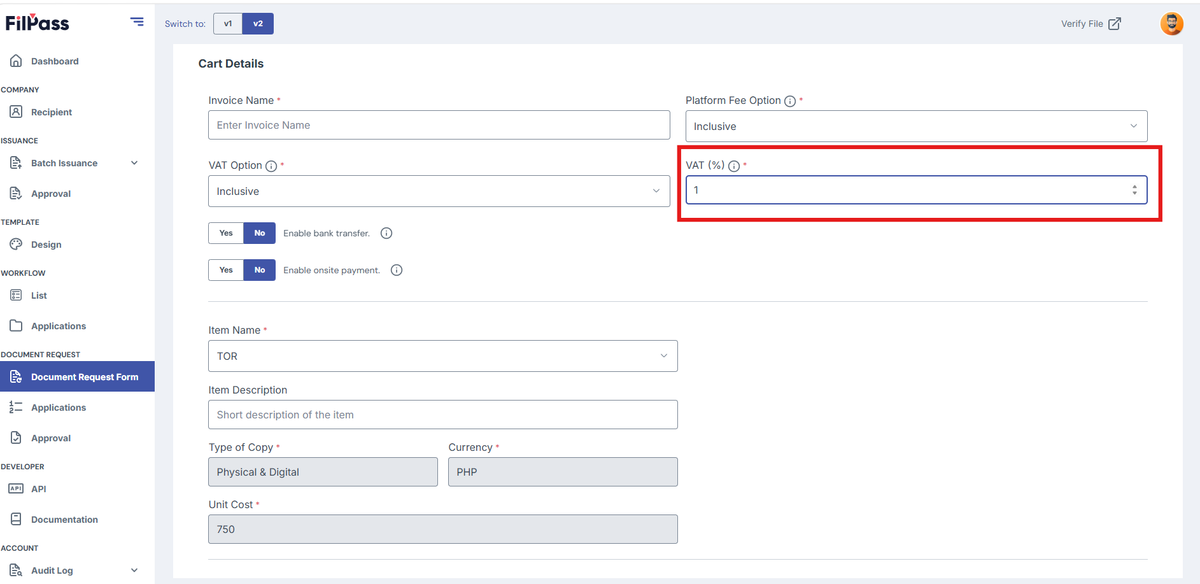The width and height of the screenshot is (1200, 584).
Task: Click the VAT (%) stepper arrows
Action: (1134, 190)
